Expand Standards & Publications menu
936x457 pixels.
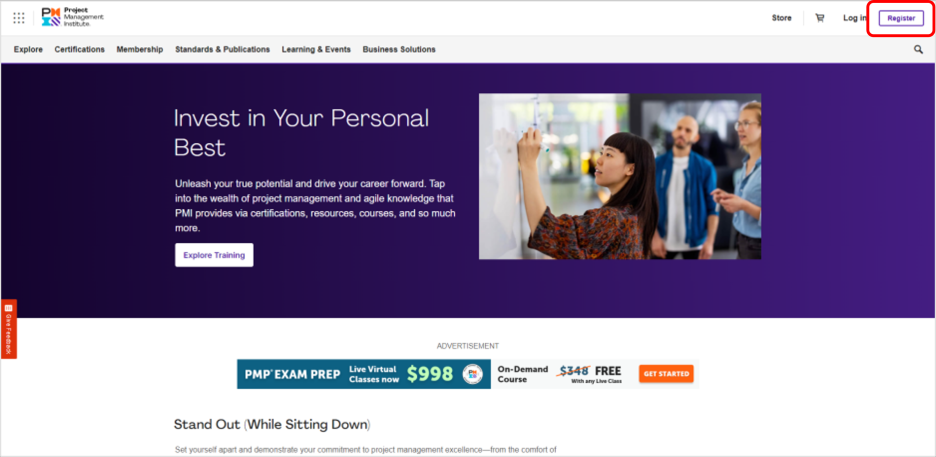222,50
